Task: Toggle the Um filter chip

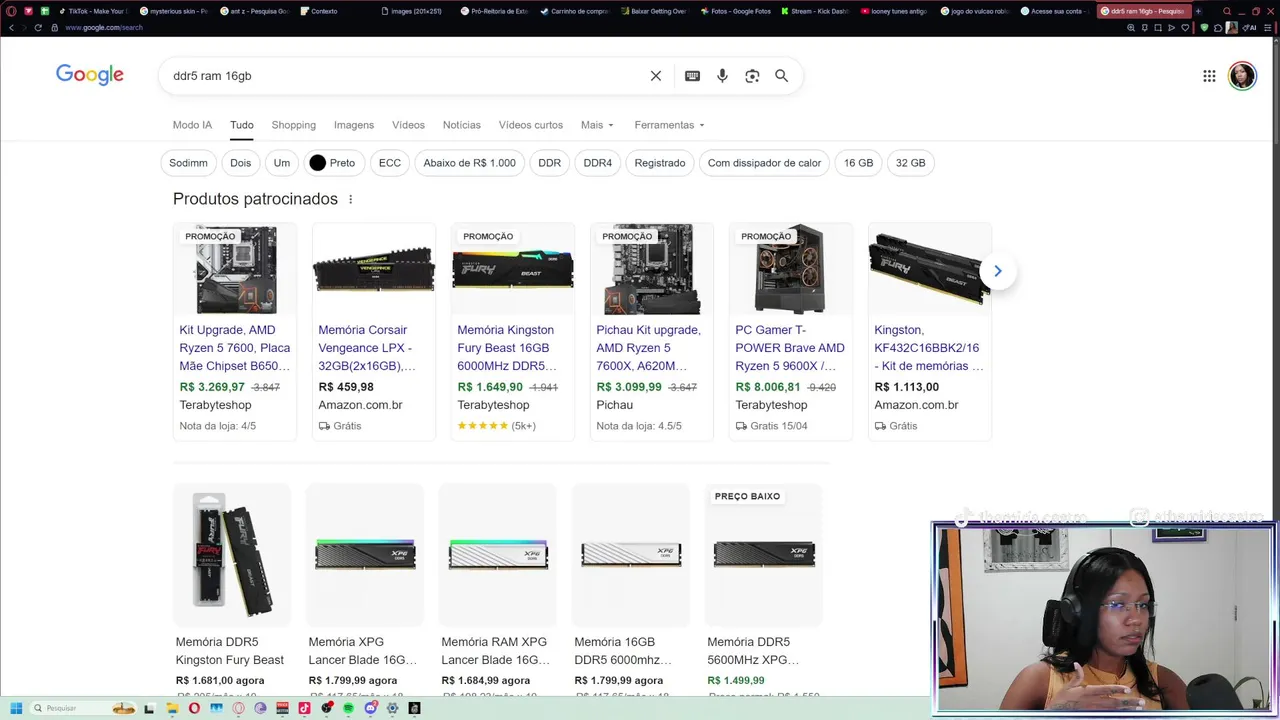Action: tap(282, 163)
